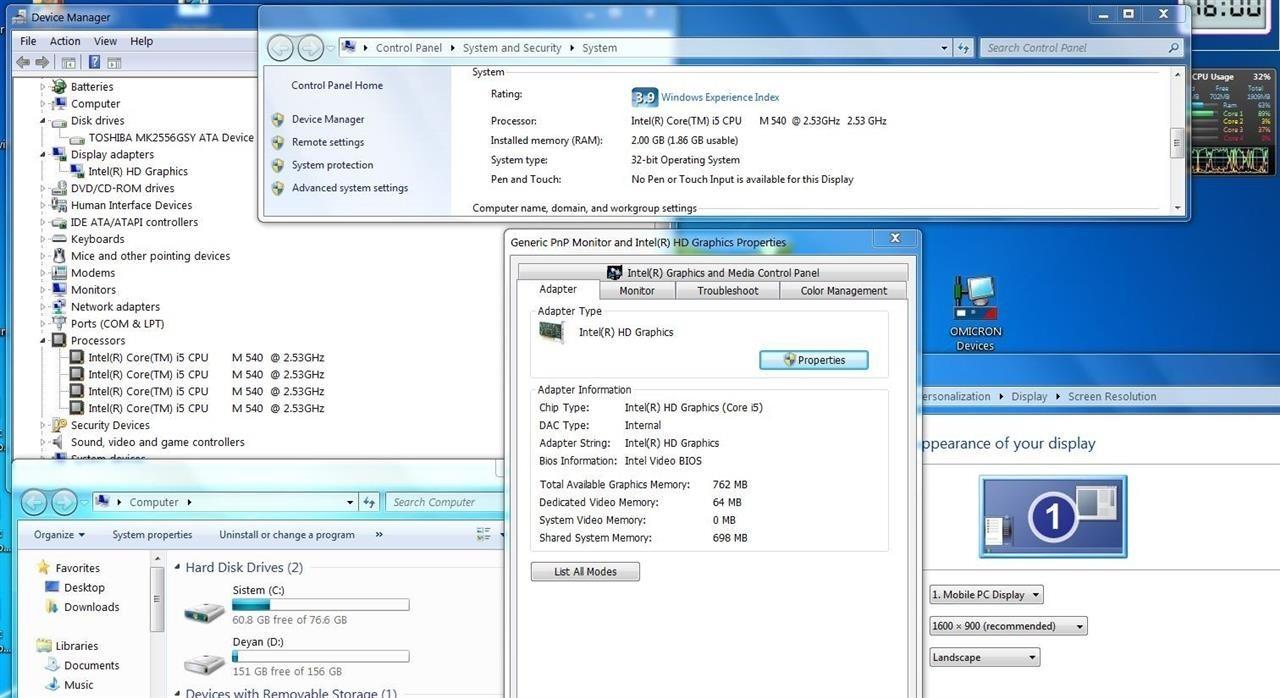Open the Intel(R) Graphics and Media Control Panel tab
The height and width of the screenshot is (698, 1280).
(713, 272)
